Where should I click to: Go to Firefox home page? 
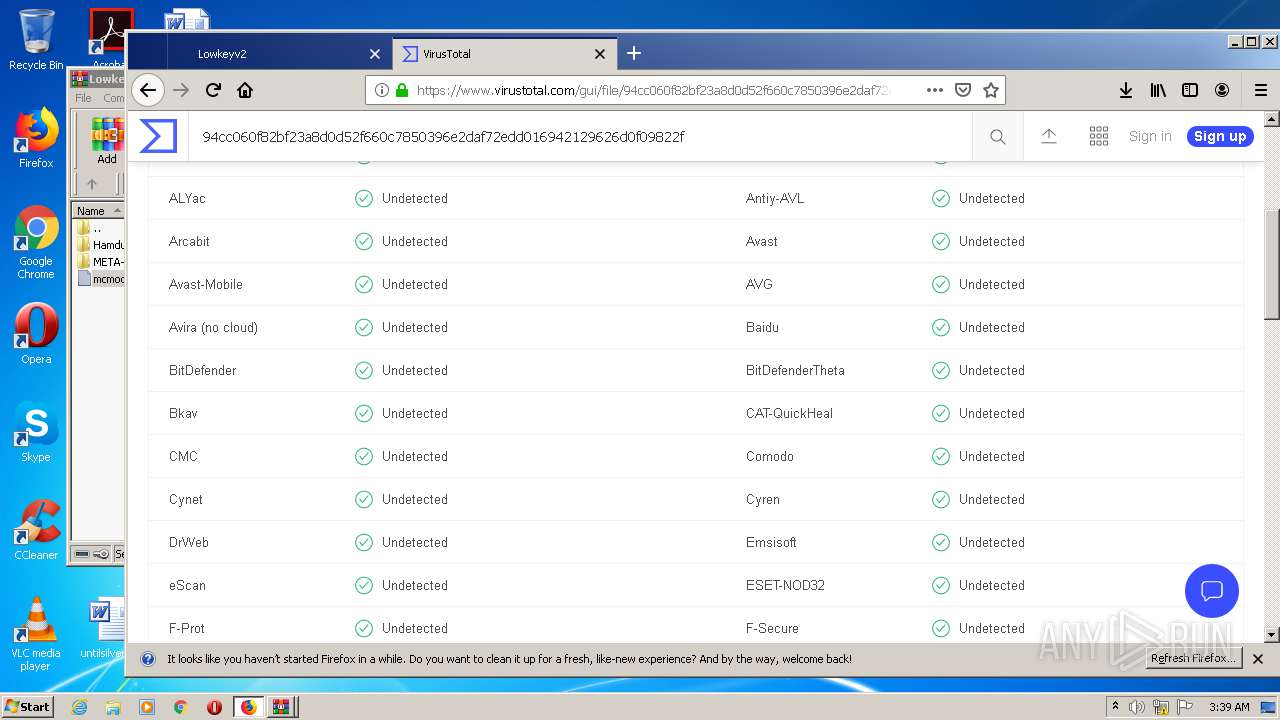coord(245,90)
